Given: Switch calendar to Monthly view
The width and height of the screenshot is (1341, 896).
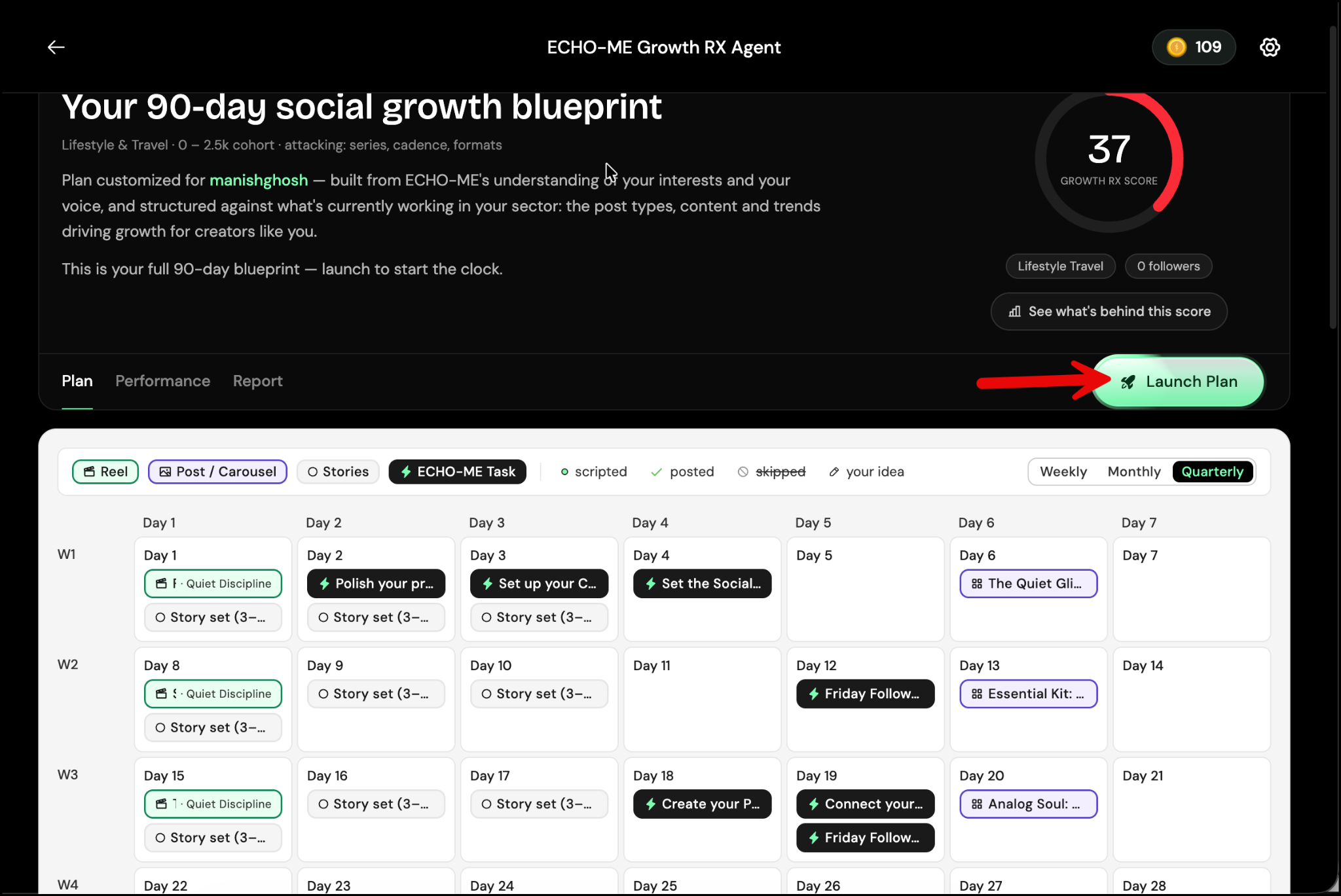Looking at the screenshot, I should tap(1133, 471).
